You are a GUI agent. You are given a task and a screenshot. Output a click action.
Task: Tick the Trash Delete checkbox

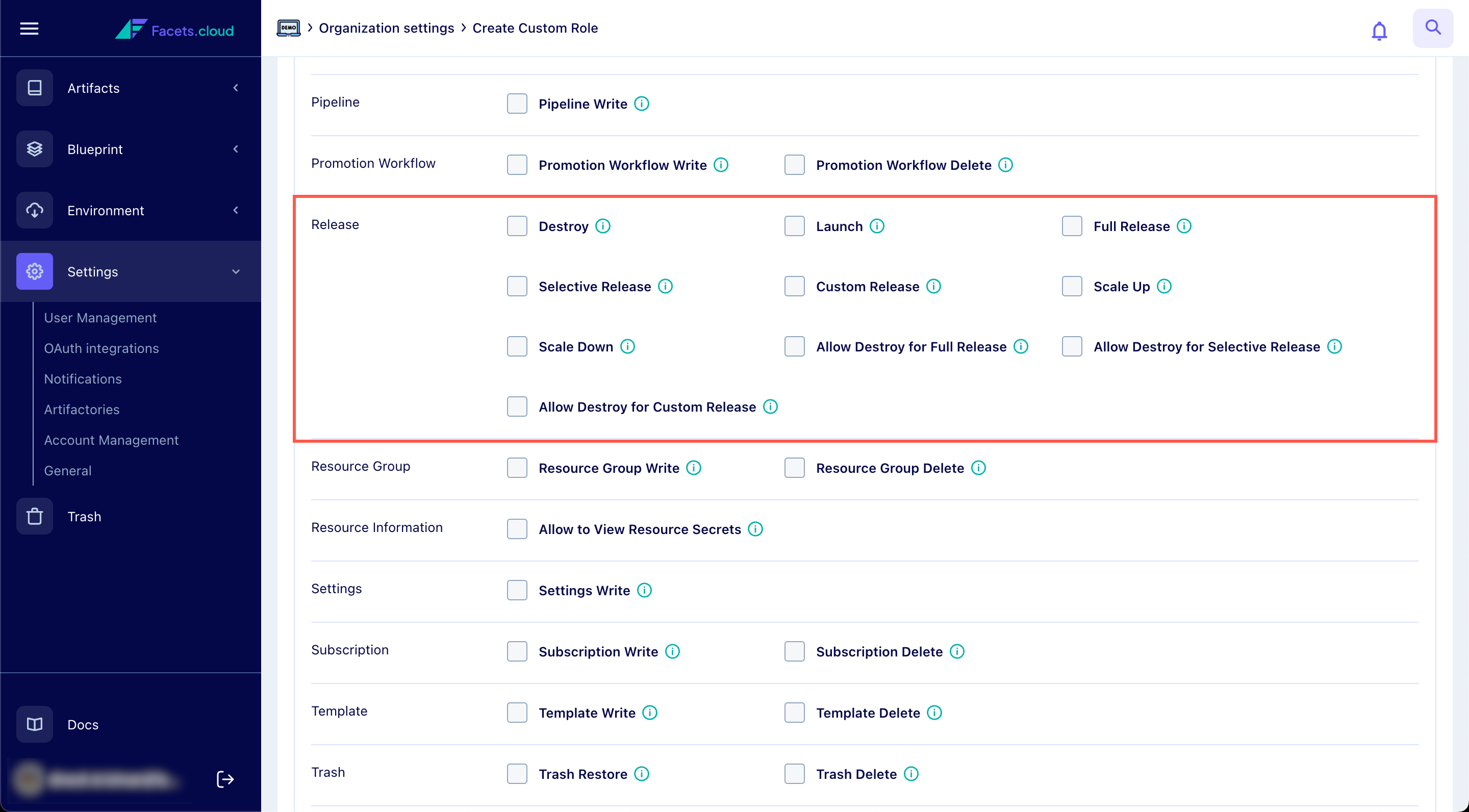tap(794, 774)
